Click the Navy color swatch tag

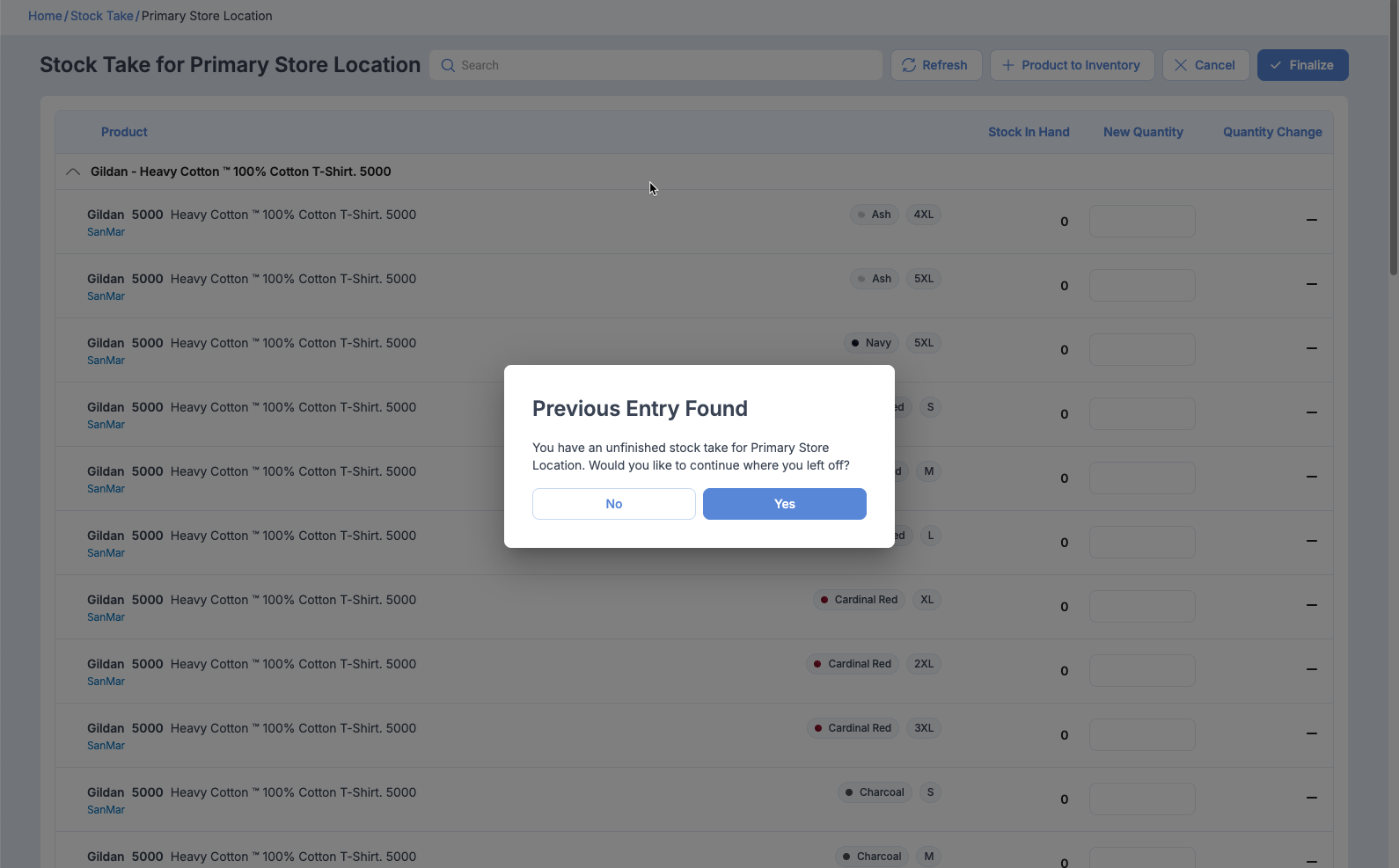[870, 343]
